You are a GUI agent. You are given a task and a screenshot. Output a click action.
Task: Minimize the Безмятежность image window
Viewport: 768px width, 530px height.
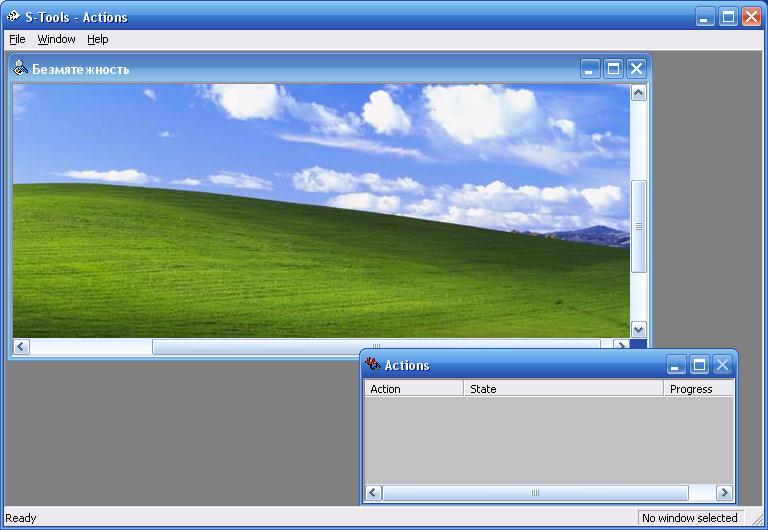point(590,69)
